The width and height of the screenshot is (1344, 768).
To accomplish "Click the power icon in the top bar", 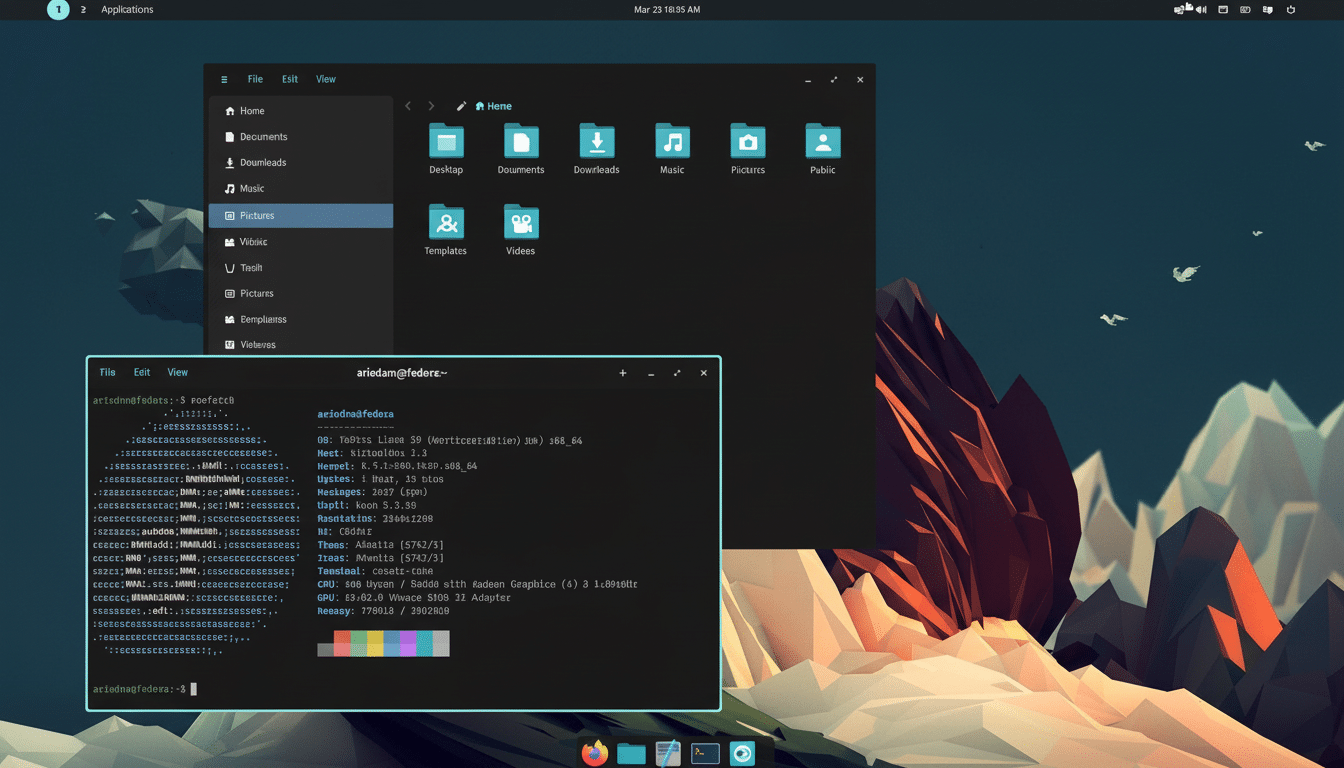I will click(1293, 9).
